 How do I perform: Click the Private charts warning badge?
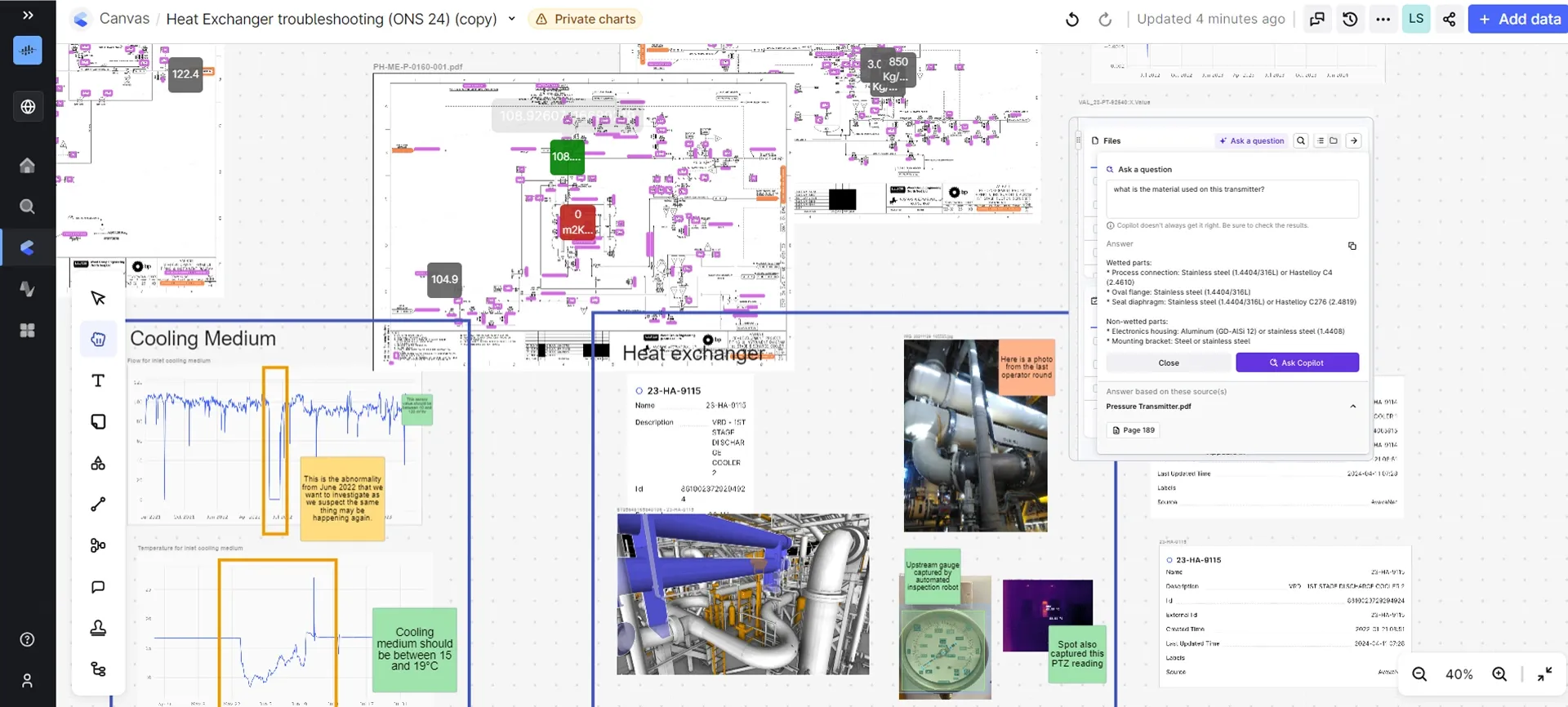coord(586,19)
